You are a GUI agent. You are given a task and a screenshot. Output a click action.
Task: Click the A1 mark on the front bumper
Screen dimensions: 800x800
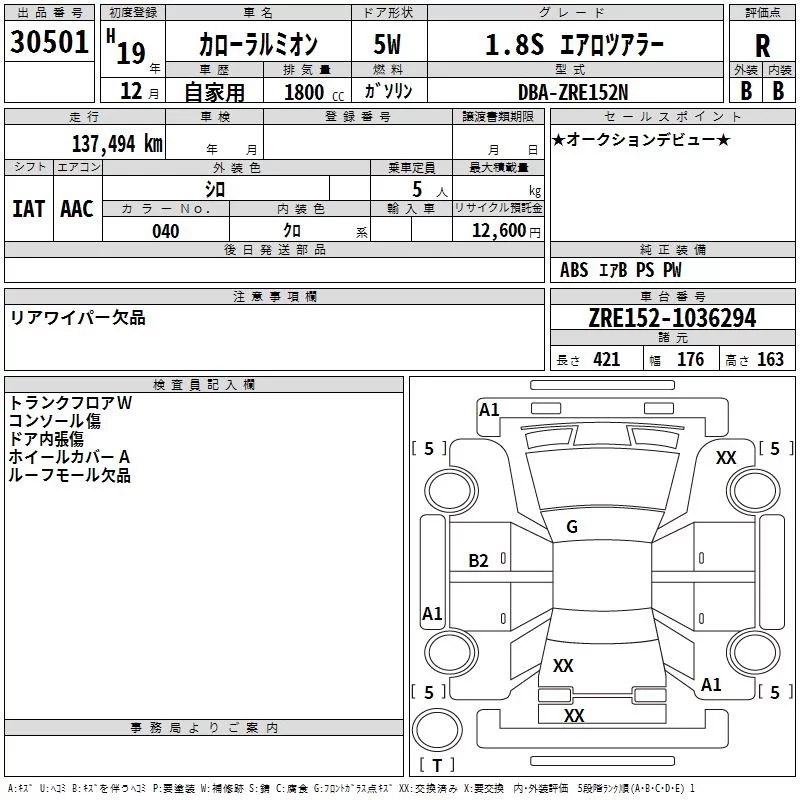tap(489, 409)
